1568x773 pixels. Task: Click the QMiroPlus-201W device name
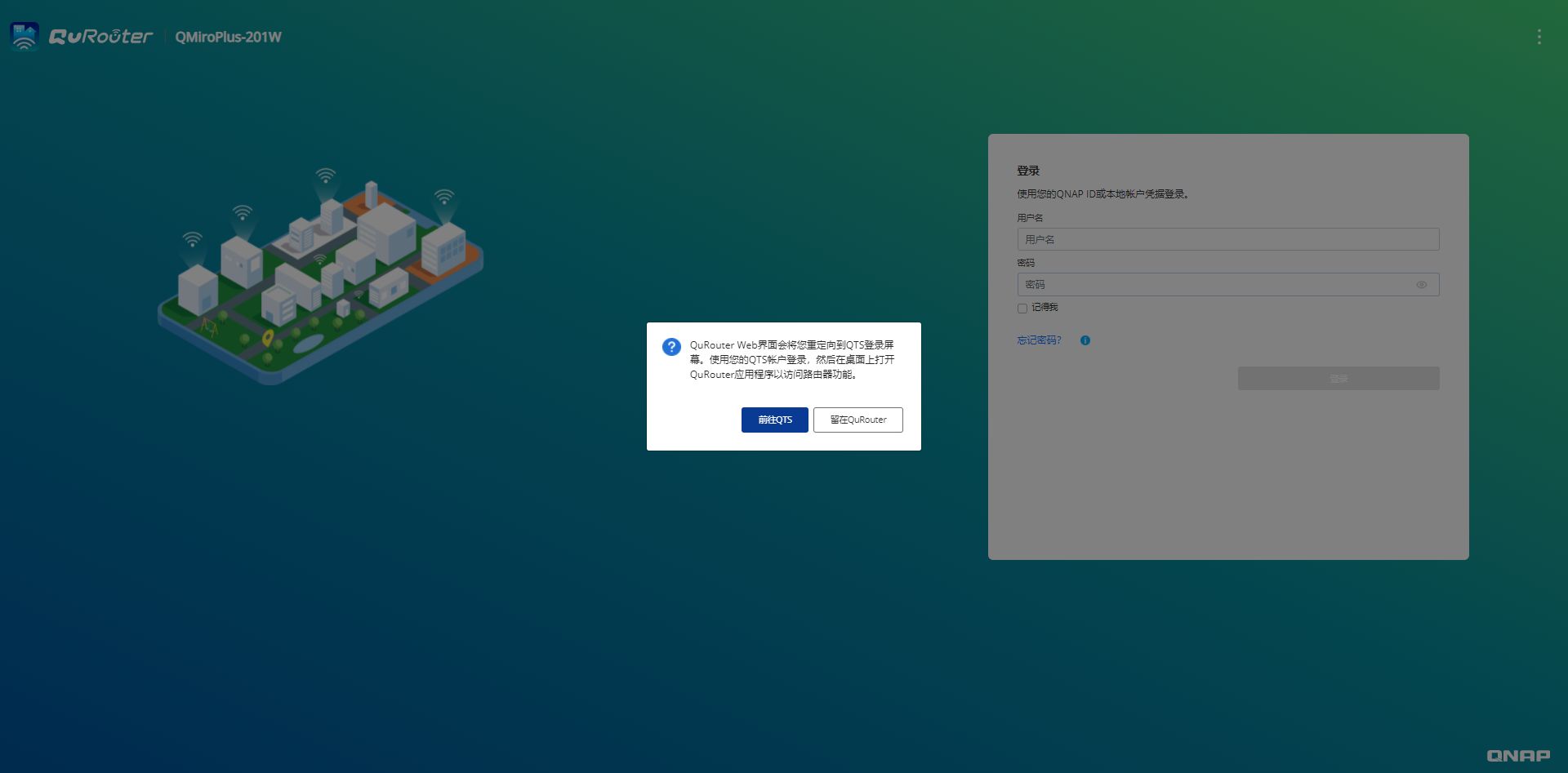pyautogui.click(x=228, y=37)
